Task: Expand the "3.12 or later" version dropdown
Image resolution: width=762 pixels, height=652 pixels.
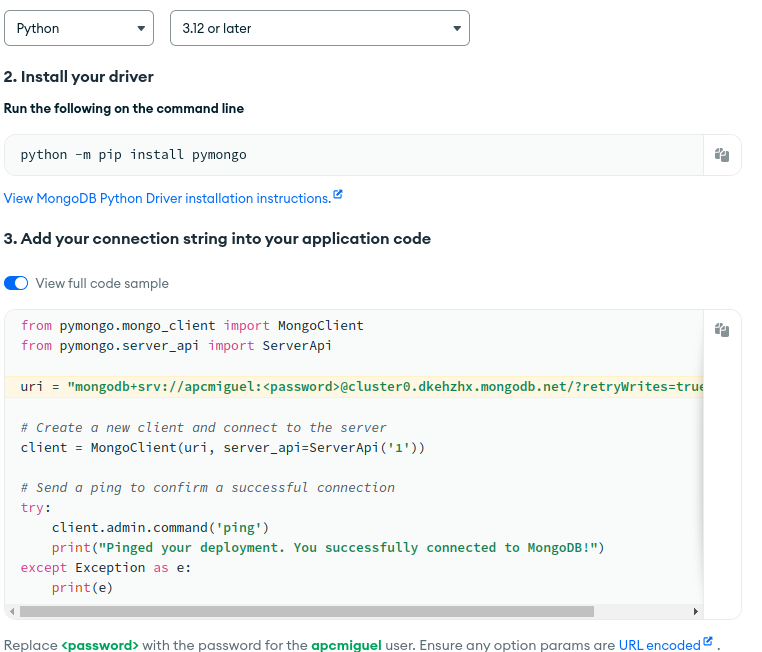Action: (319, 28)
